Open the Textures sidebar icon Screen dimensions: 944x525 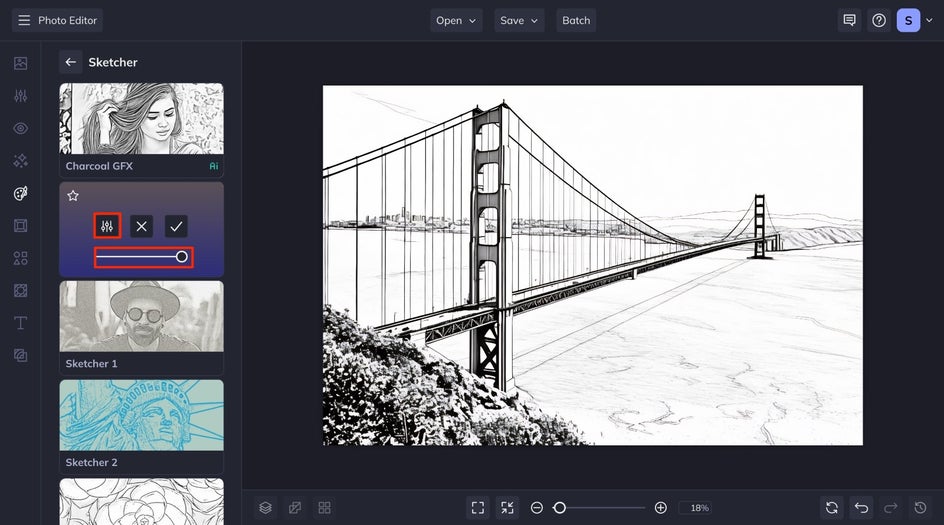(20, 291)
